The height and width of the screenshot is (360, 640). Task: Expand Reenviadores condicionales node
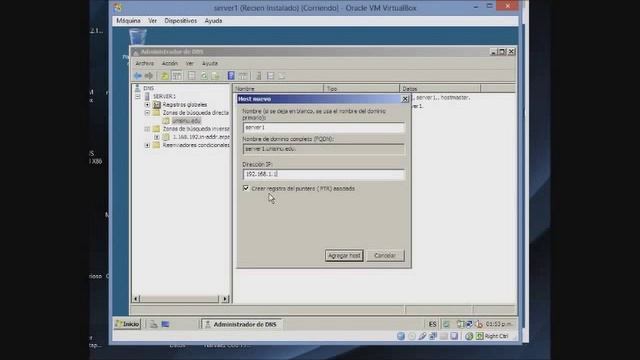[147, 145]
